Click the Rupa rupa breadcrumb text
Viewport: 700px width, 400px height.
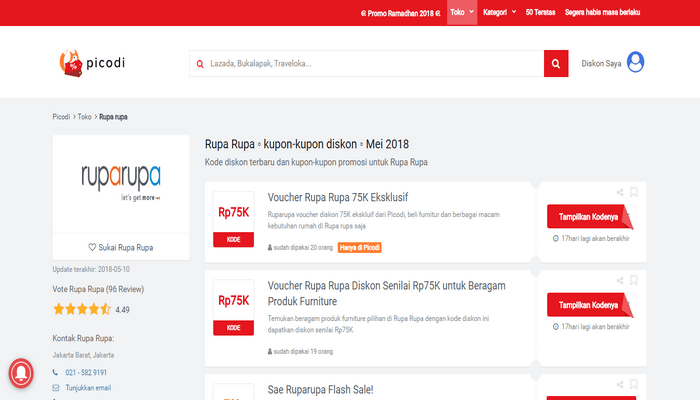pos(113,117)
